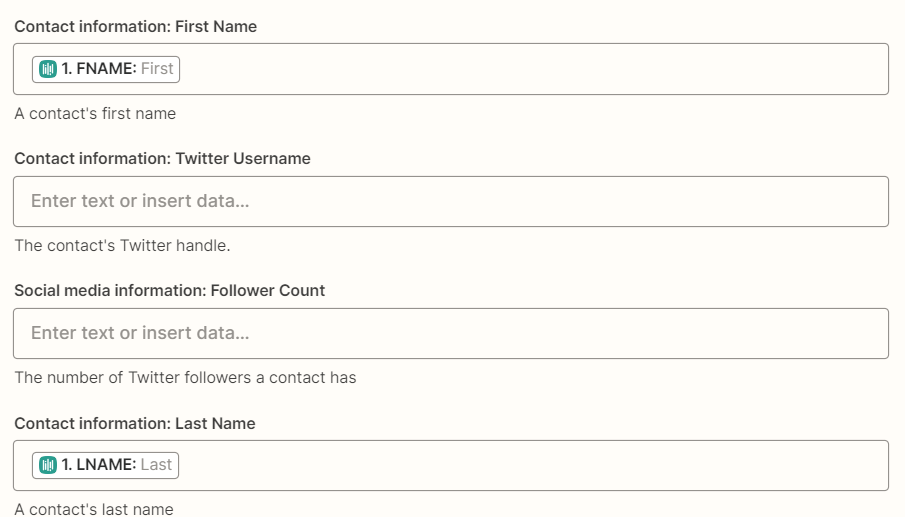Click the 'Contact information: Twitter Username' label
The height and width of the screenshot is (517, 905).
[x=162, y=159]
